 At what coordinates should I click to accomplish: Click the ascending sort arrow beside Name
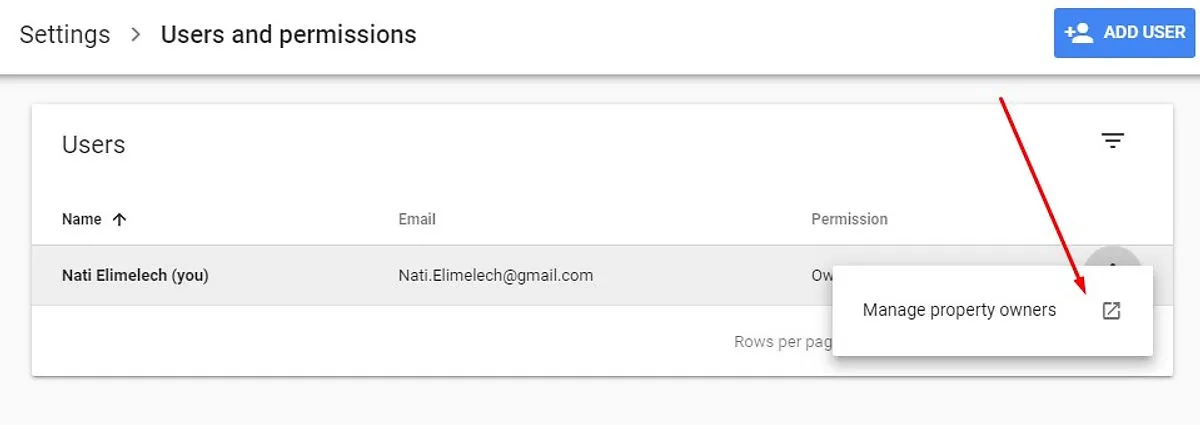coord(119,219)
